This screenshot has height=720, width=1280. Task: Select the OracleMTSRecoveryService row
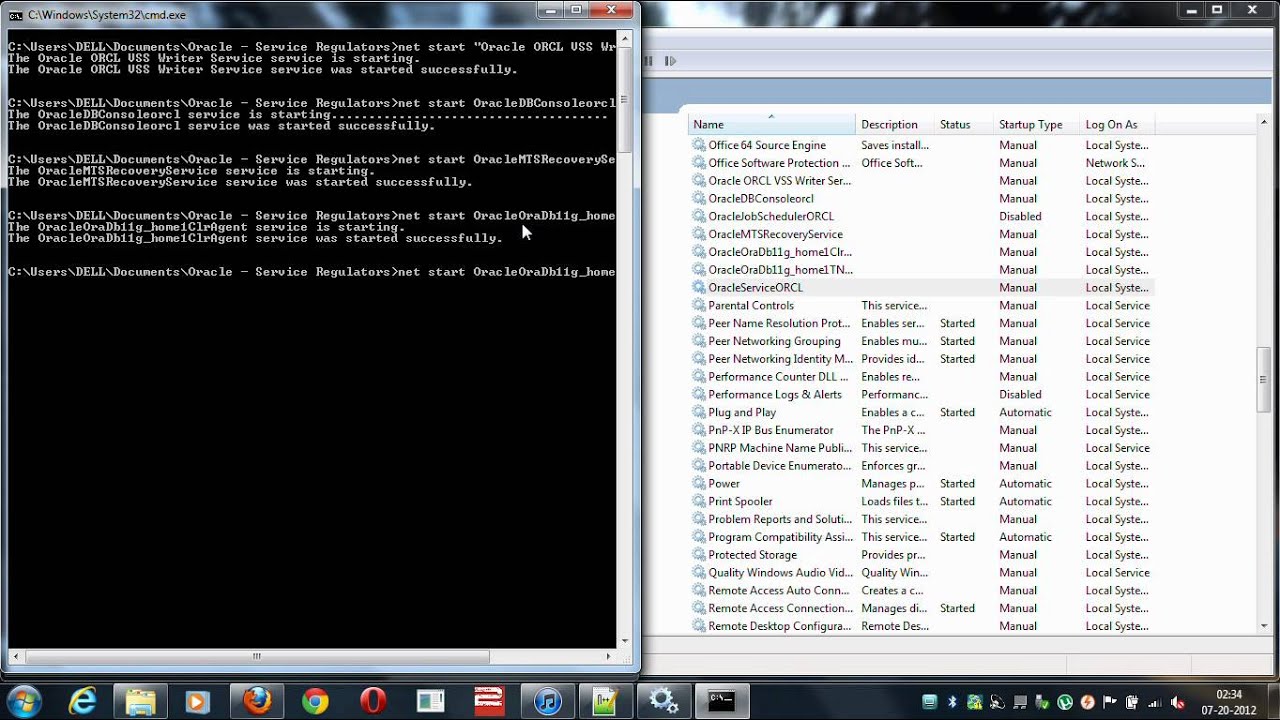[x=921, y=234]
